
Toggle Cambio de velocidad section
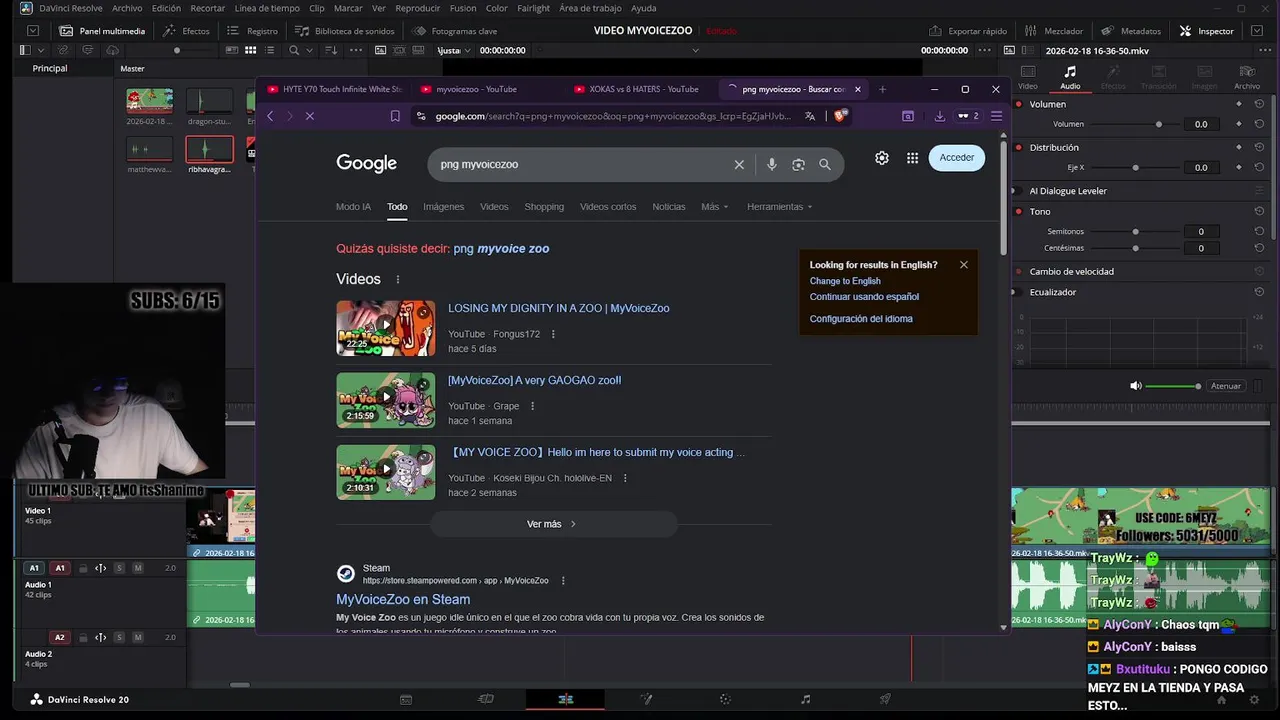(1019, 271)
